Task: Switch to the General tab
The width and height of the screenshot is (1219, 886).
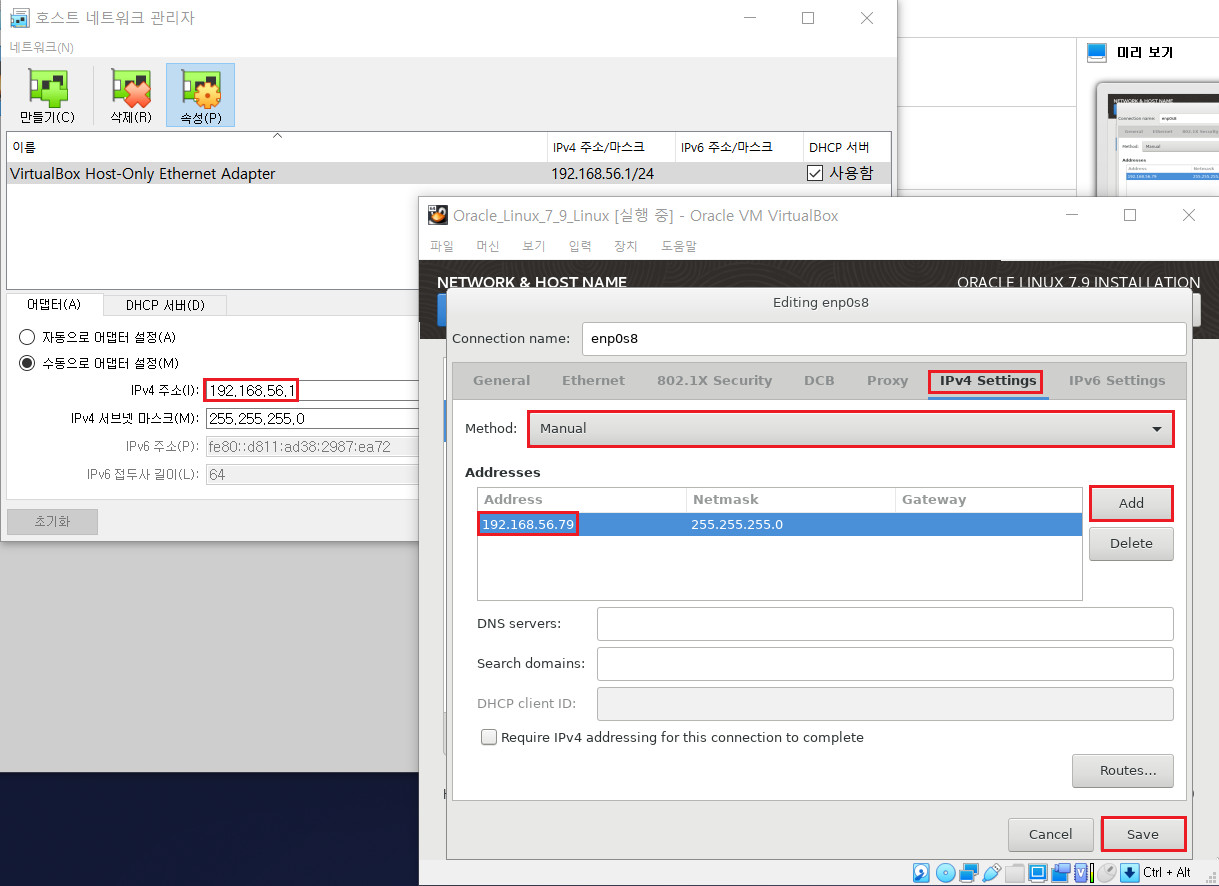Action: pyautogui.click(x=502, y=381)
